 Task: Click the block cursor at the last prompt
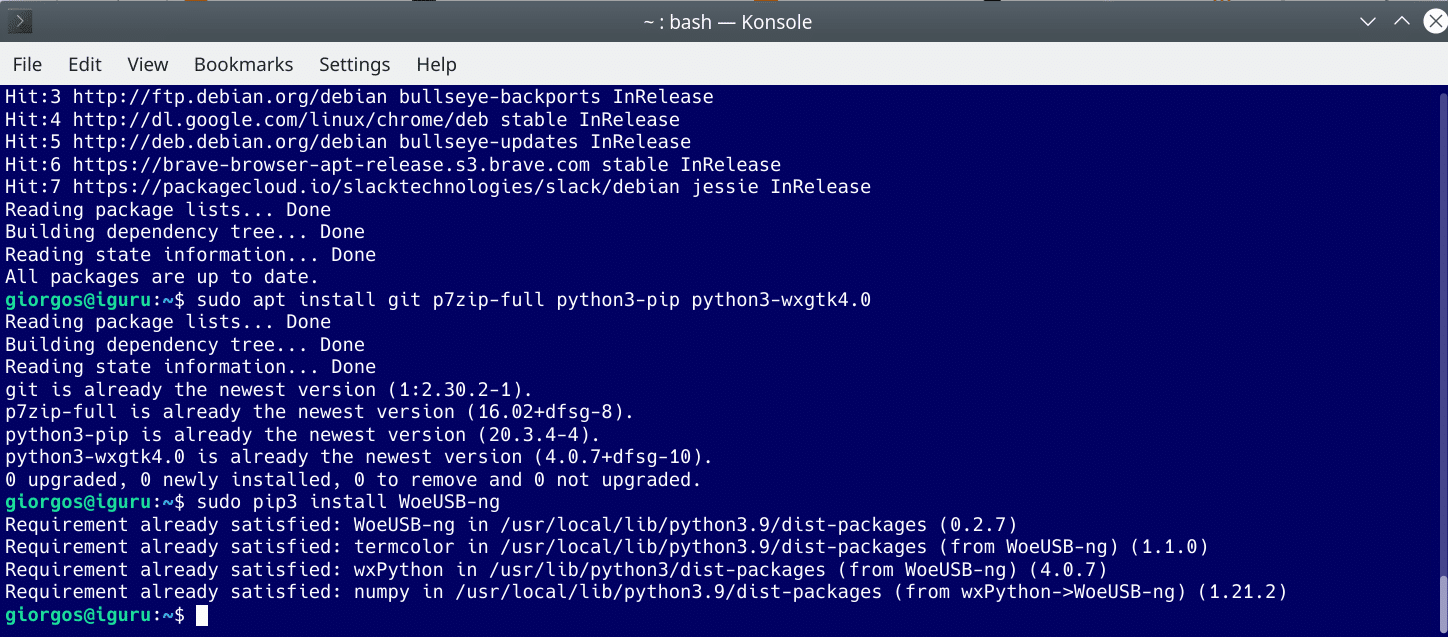[202, 615]
